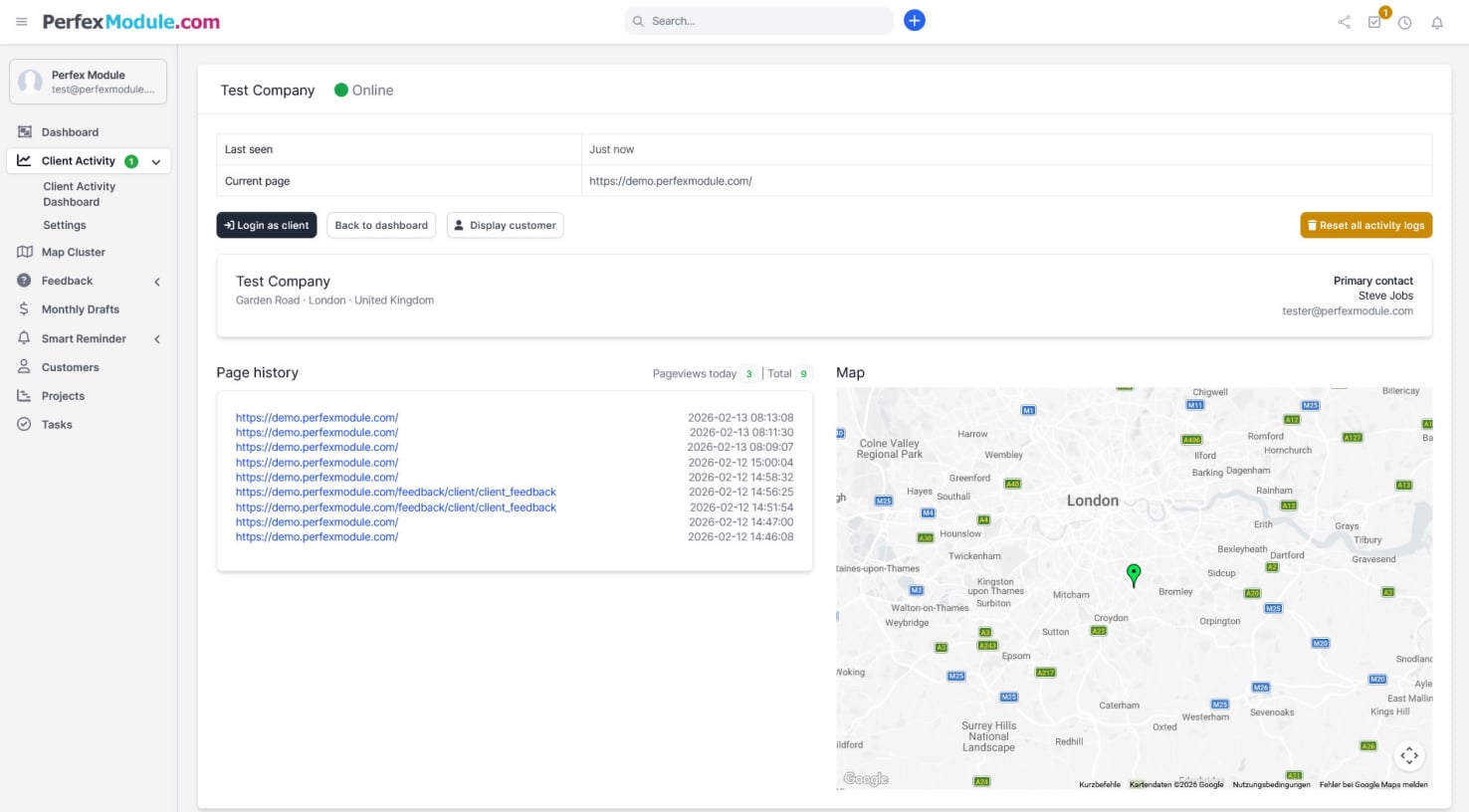This screenshot has height=812, width=1469.
Task: Click the Search input field
Action: point(759,20)
